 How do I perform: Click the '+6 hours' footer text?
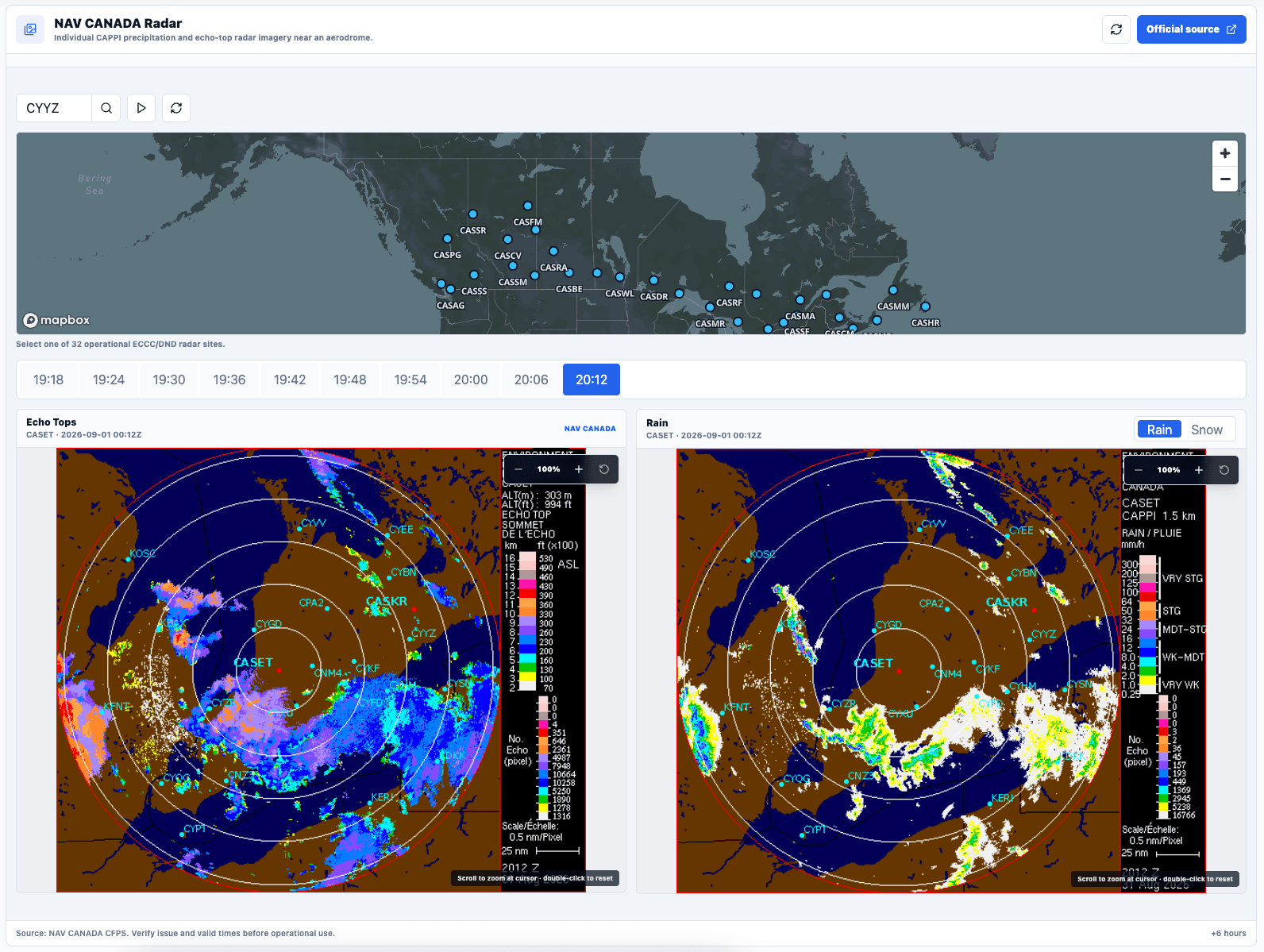(1228, 933)
